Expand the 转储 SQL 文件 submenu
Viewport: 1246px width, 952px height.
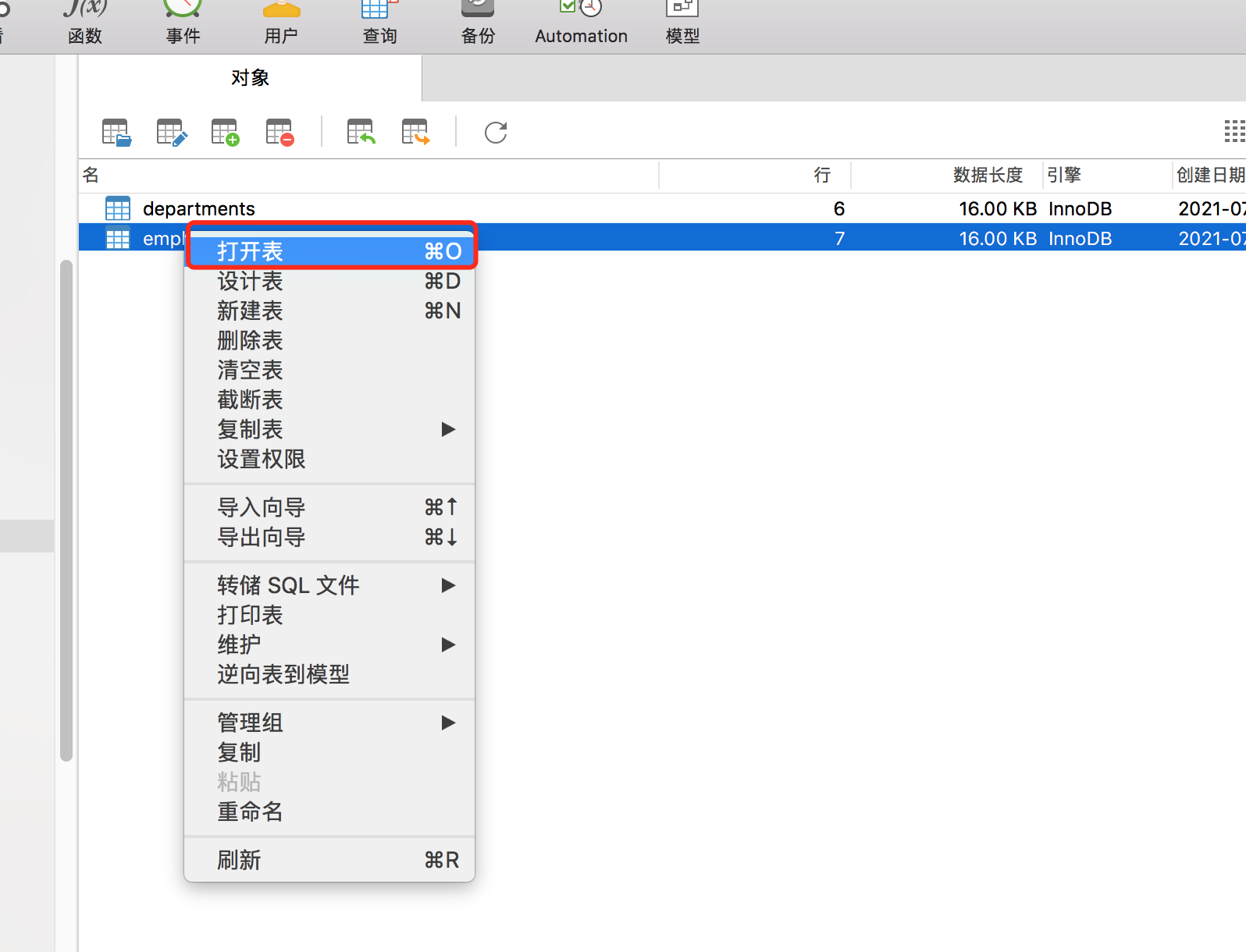329,585
